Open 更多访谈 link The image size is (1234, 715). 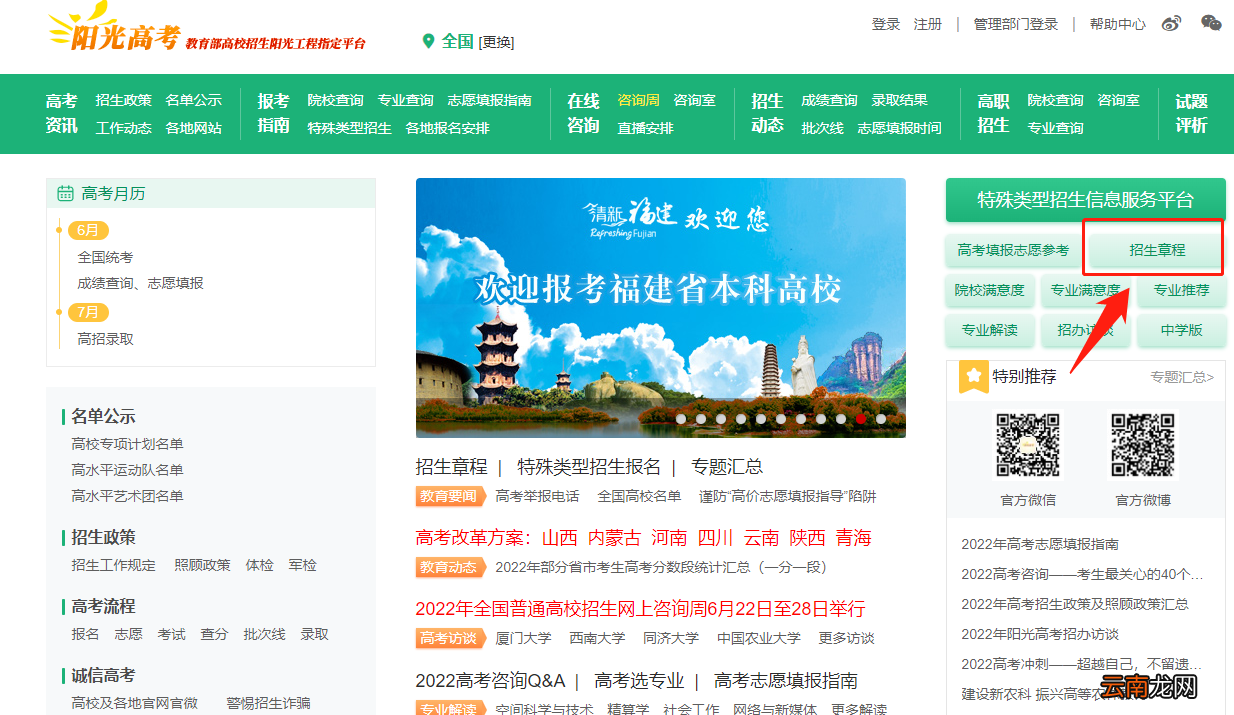coord(846,638)
